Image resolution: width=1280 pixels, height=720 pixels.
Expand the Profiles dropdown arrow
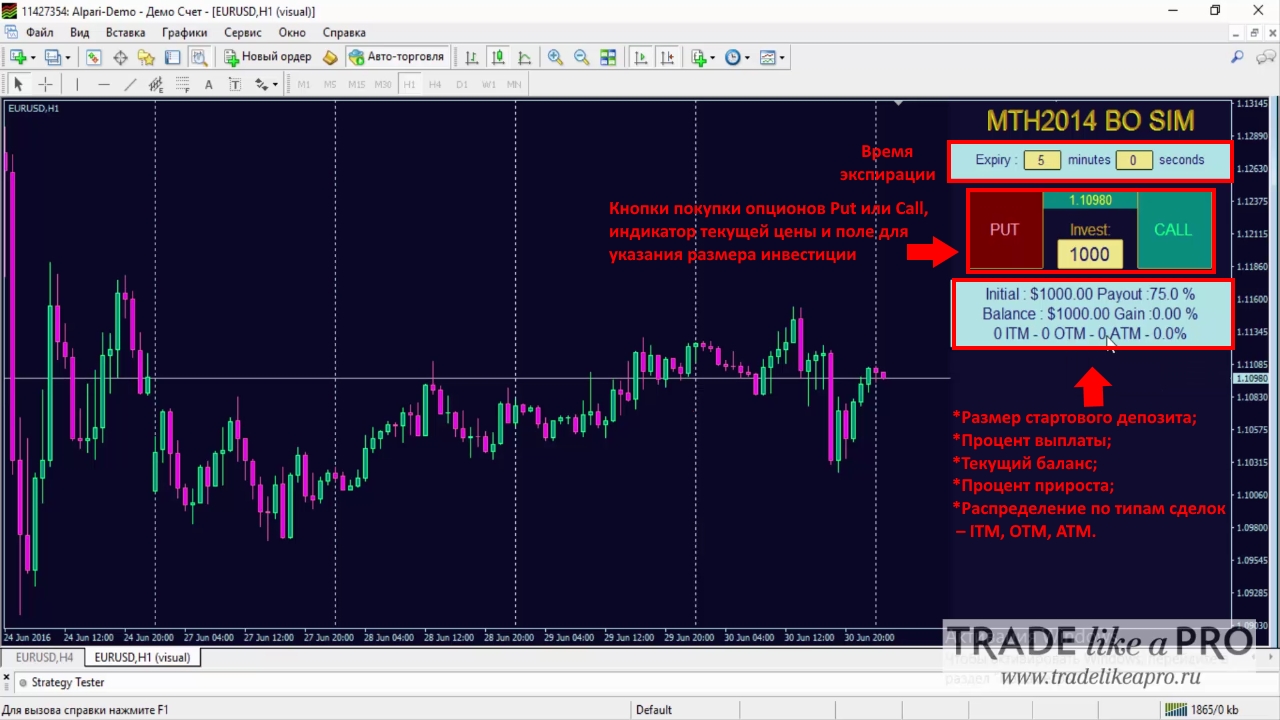(x=68, y=58)
